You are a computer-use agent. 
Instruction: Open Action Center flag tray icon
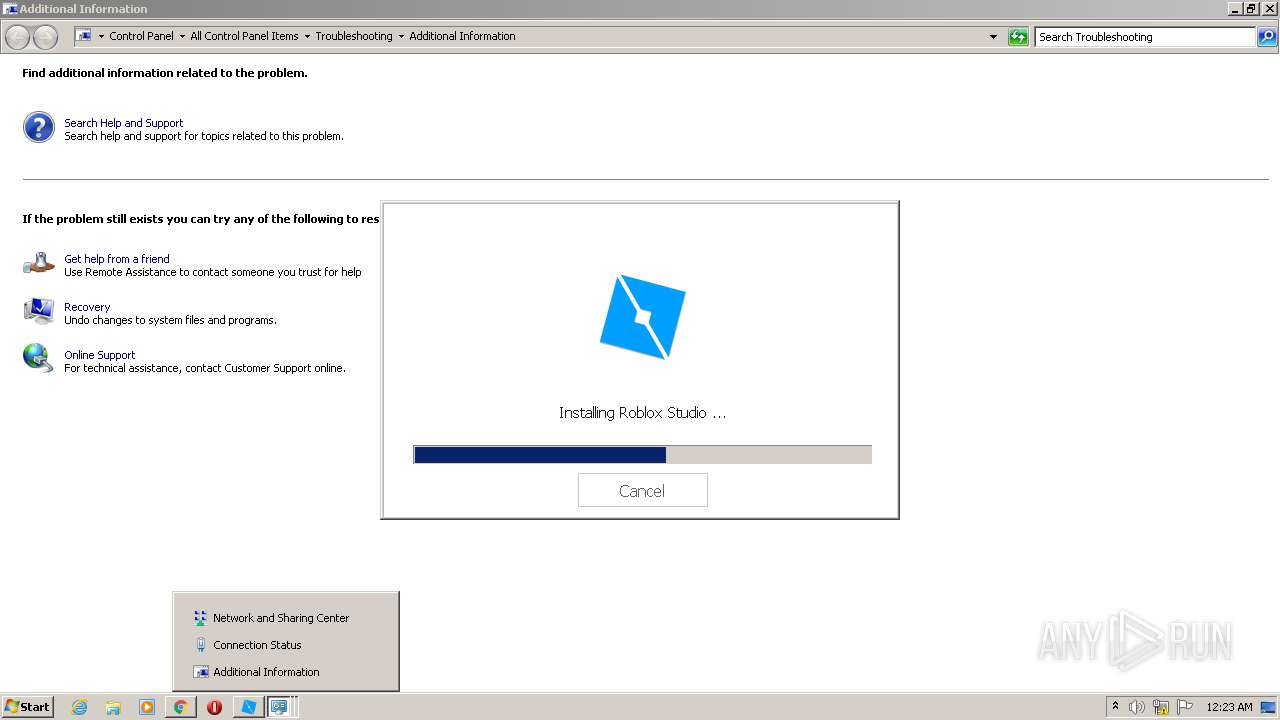coord(1185,707)
